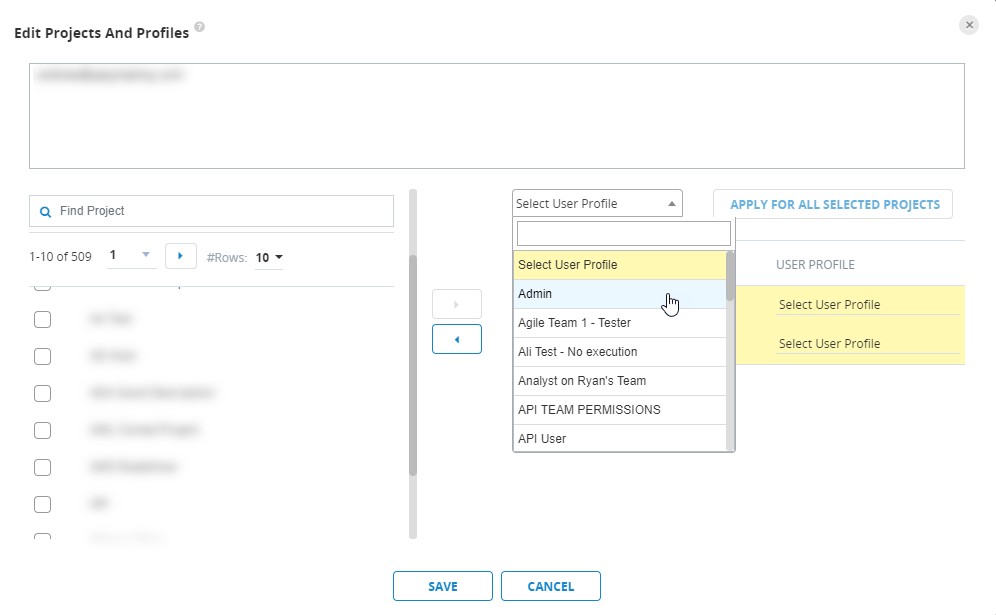Click the help icon beside the dialog title

[x=200, y=28]
